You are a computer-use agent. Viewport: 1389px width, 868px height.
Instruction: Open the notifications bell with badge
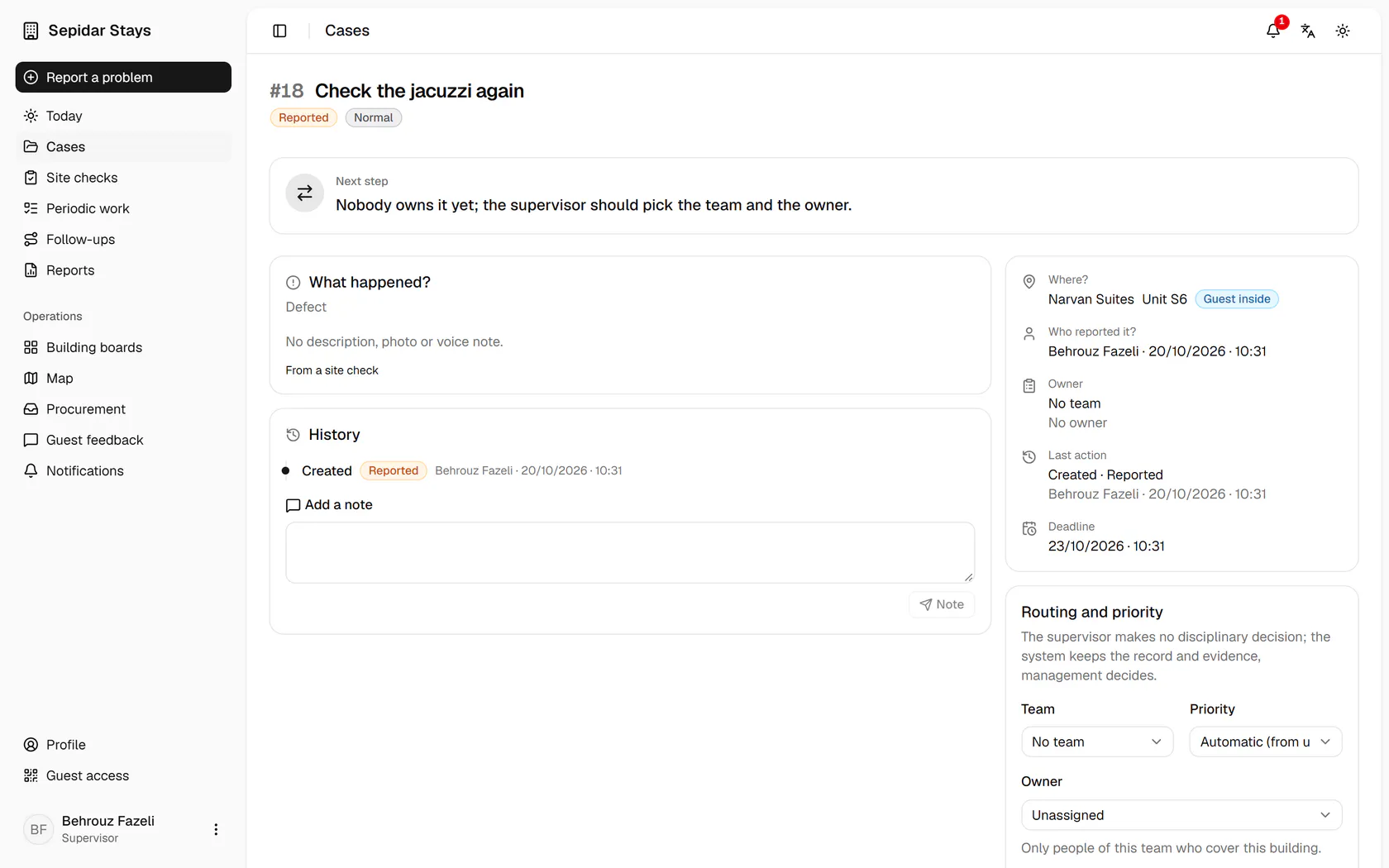(x=1273, y=31)
